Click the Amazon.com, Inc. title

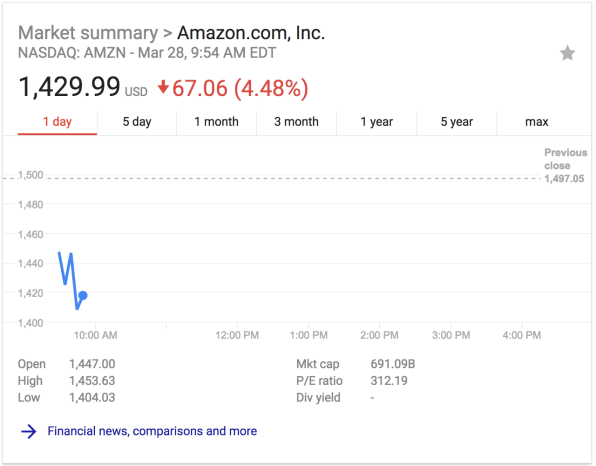coord(251,33)
